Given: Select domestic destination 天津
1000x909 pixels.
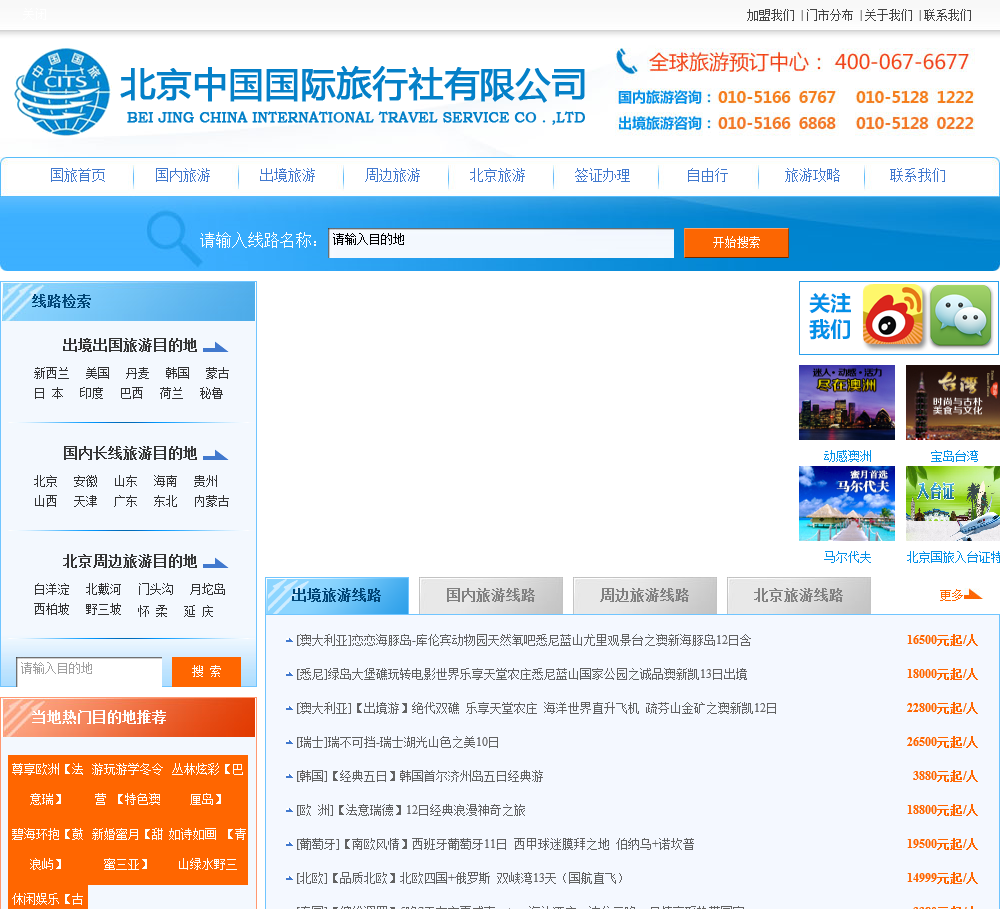Looking at the screenshot, I should click(85, 501).
